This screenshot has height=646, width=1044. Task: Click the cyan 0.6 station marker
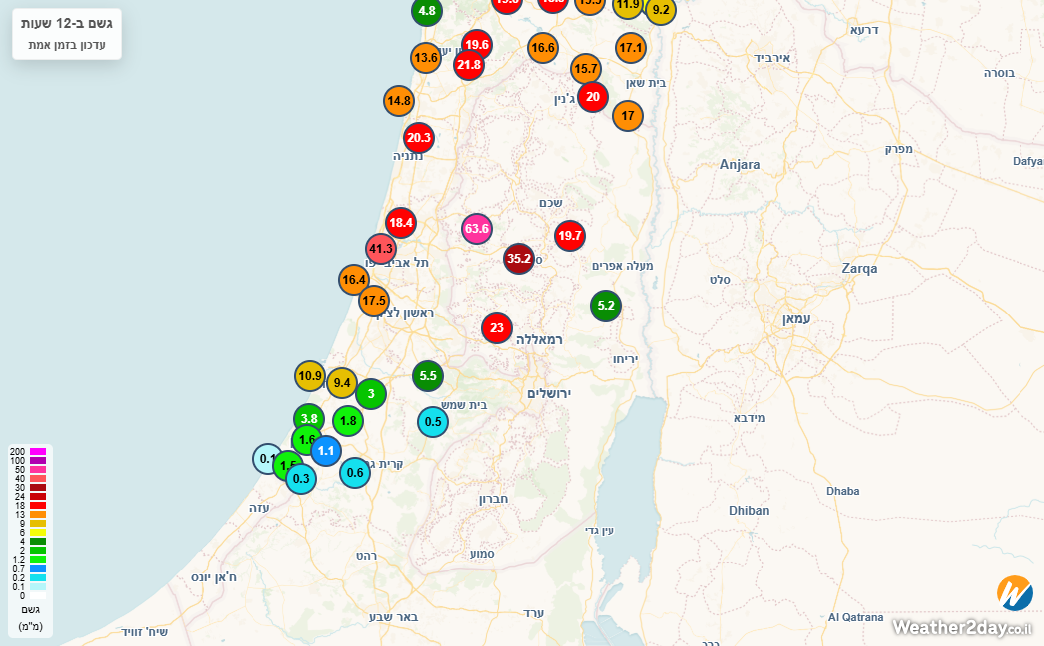click(355, 473)
